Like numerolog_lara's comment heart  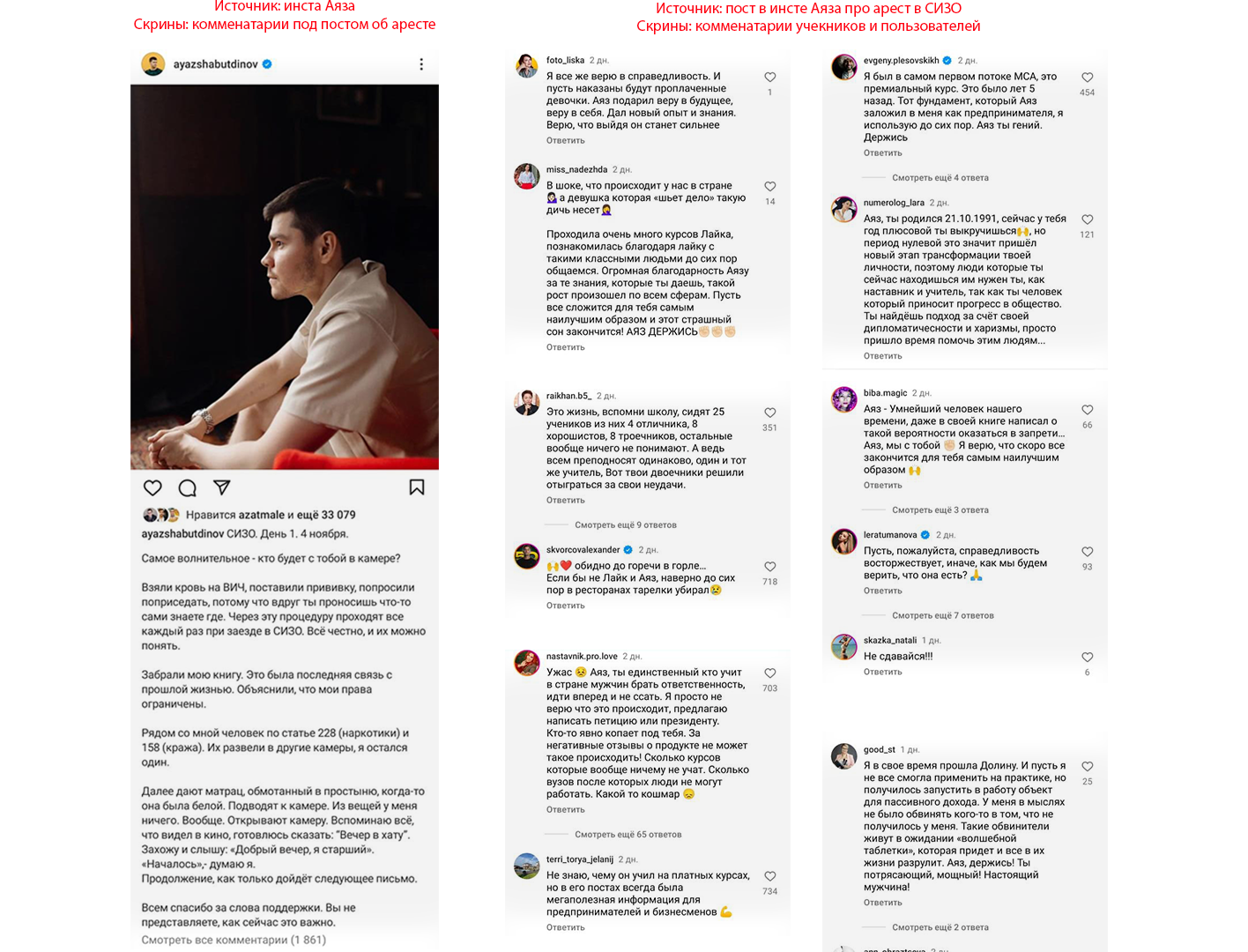(1088, 219)
